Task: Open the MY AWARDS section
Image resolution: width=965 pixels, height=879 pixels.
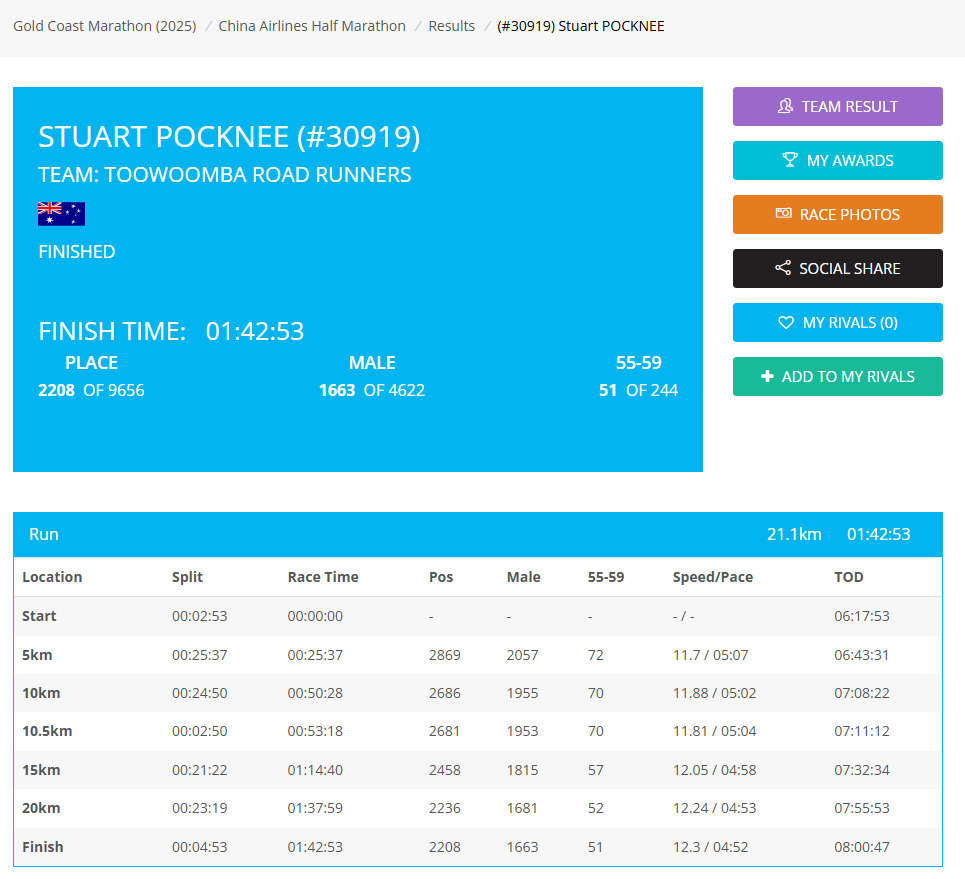Action: click(837, 160)
